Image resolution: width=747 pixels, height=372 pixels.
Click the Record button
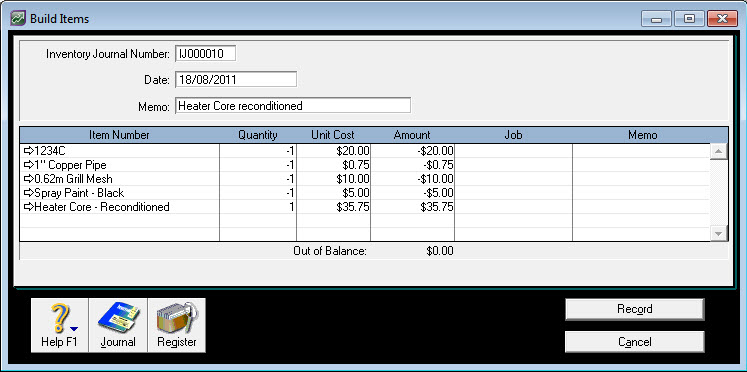635,309
